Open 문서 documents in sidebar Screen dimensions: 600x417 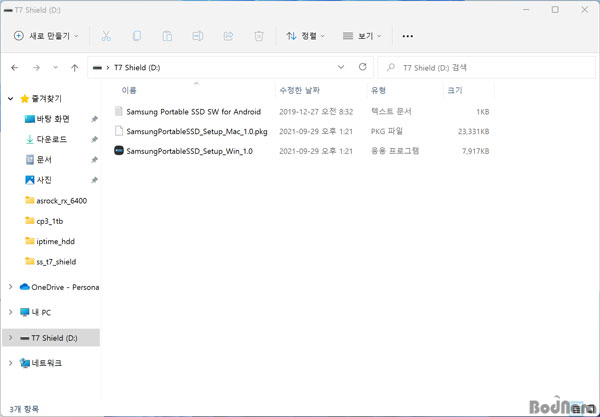(x=44, y=160)
